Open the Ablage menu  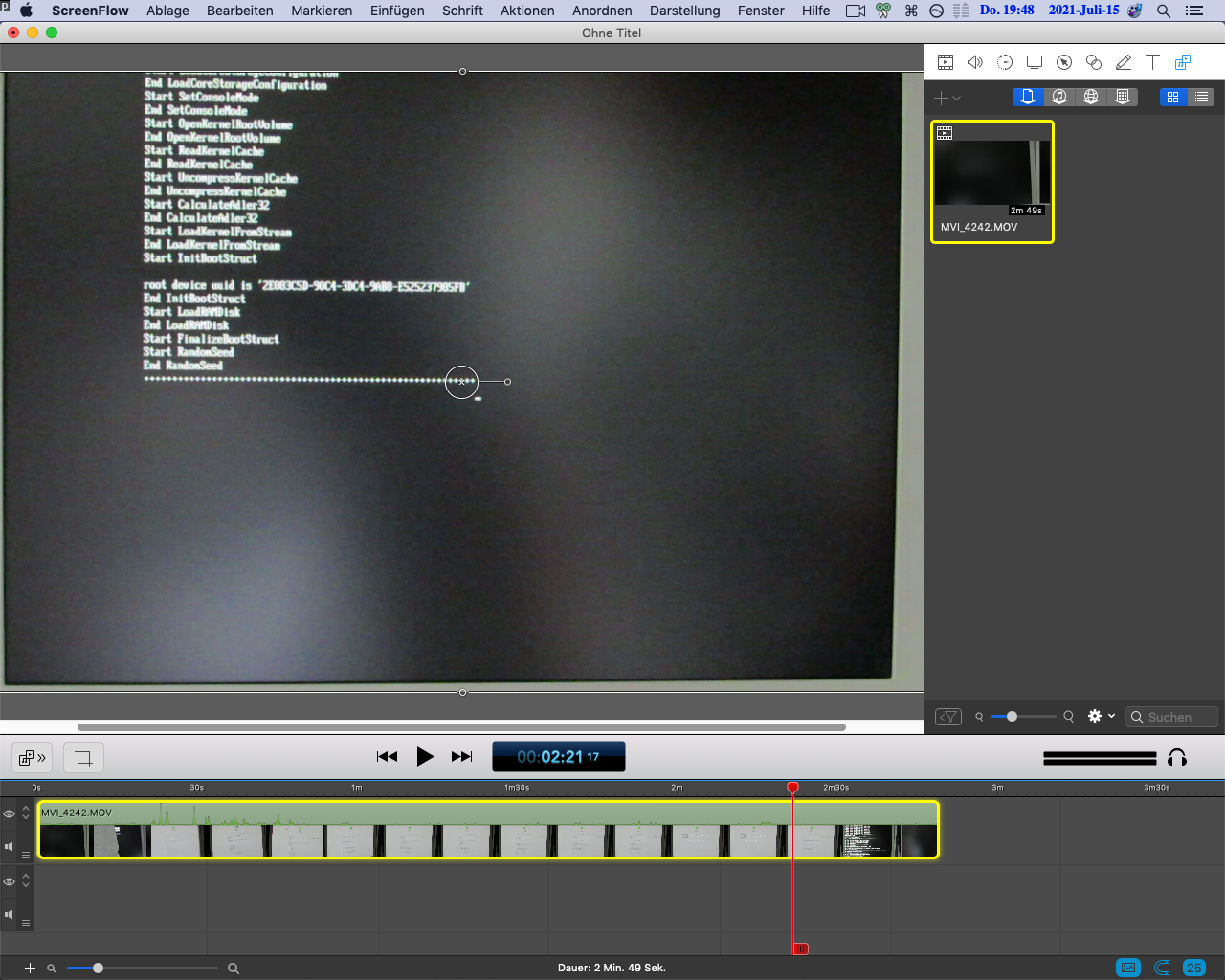(167, 11)
